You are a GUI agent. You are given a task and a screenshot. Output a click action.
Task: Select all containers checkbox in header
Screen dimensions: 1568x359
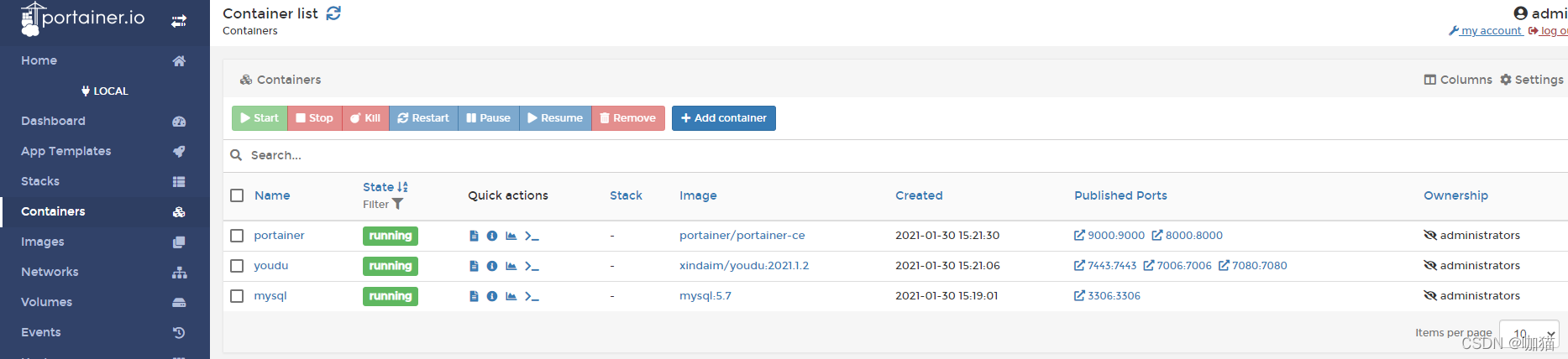(x=237, y=195)
